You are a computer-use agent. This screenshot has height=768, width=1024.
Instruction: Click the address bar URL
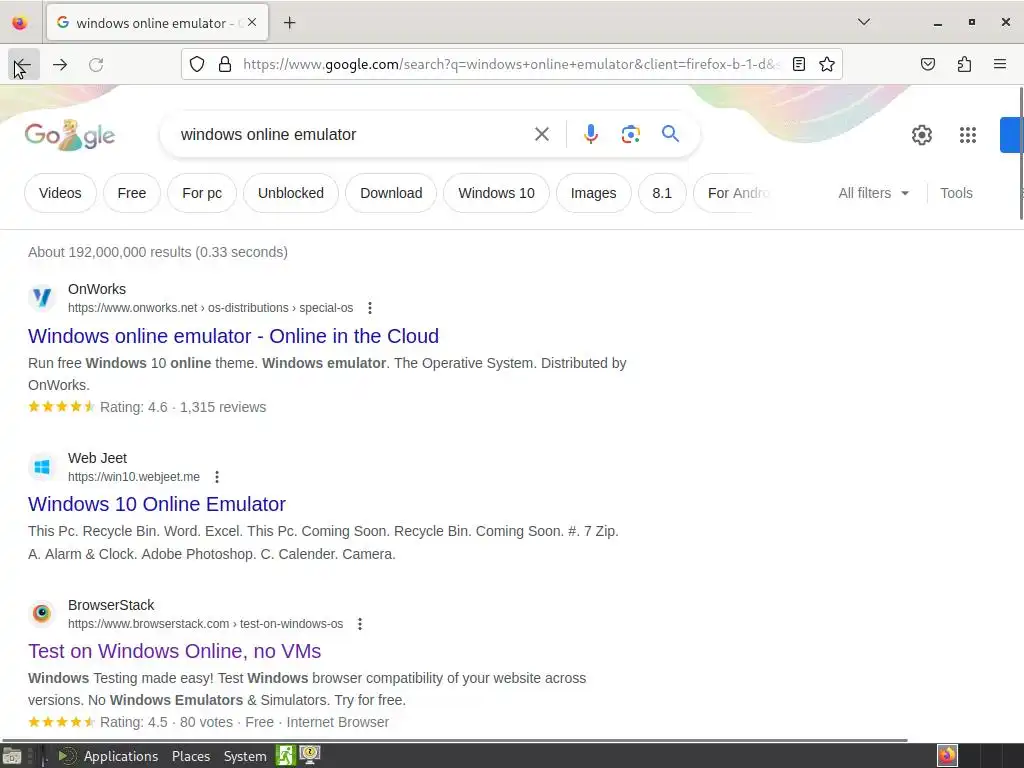pos(511,64)
